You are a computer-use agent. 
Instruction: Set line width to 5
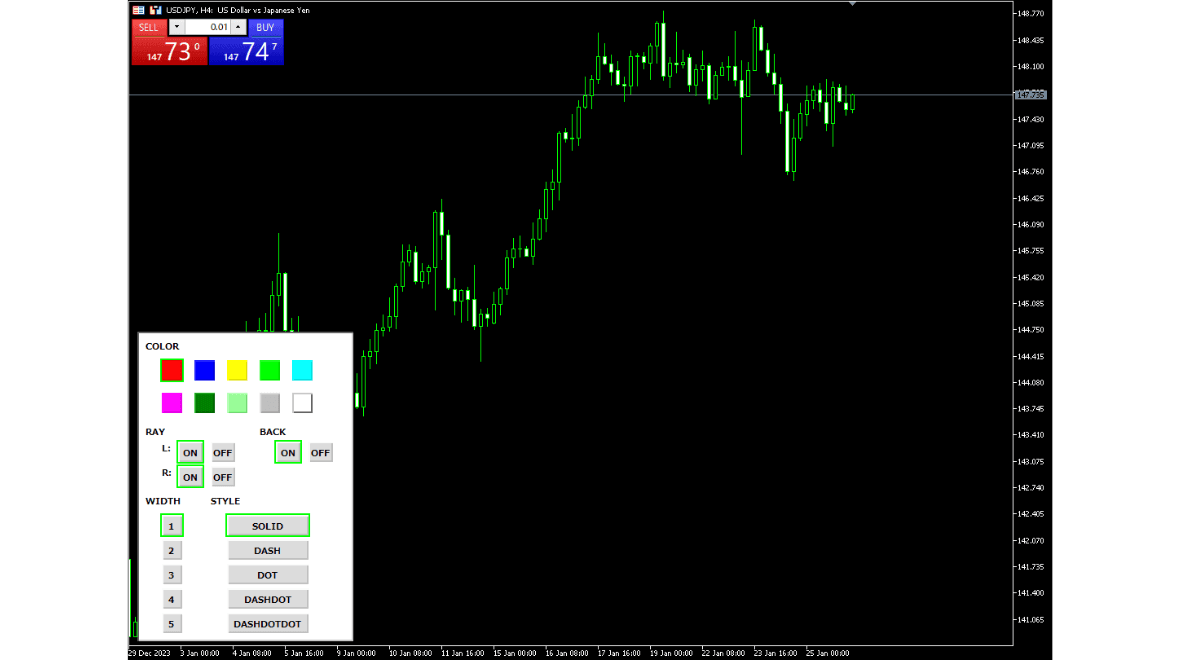(x=172, y=624)
